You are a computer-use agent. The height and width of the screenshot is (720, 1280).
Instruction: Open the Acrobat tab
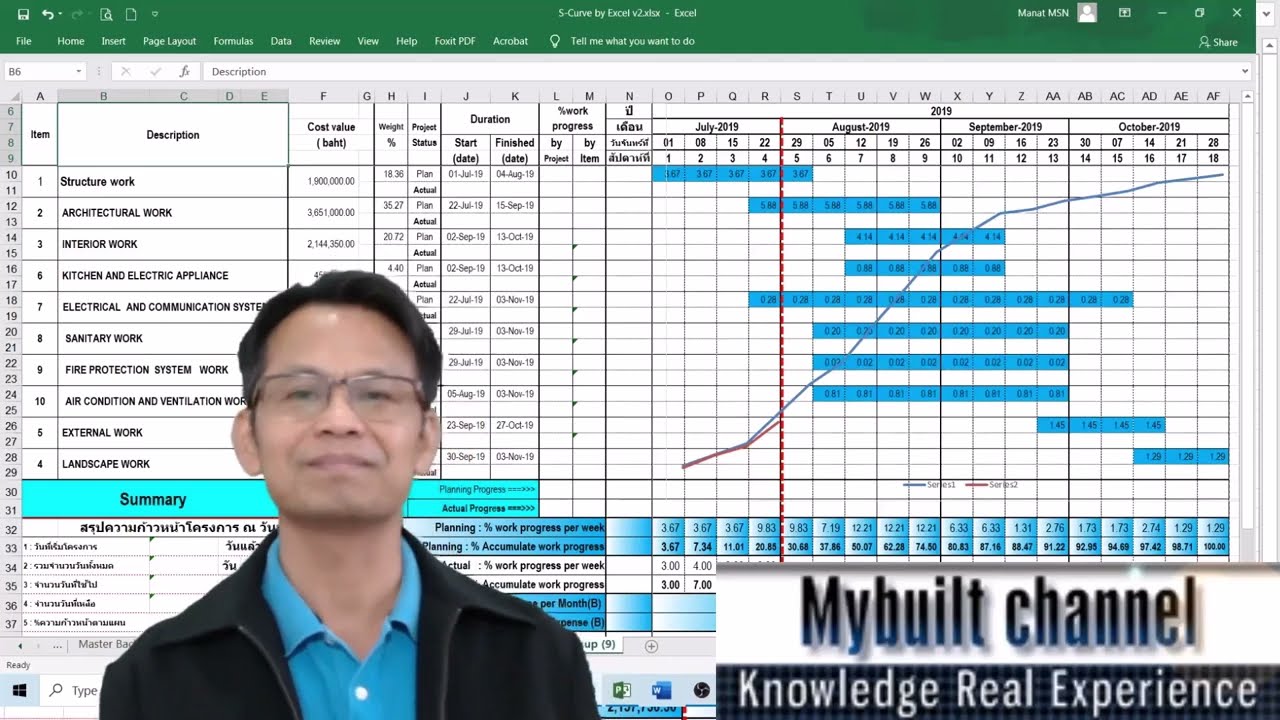coord(510,41)
